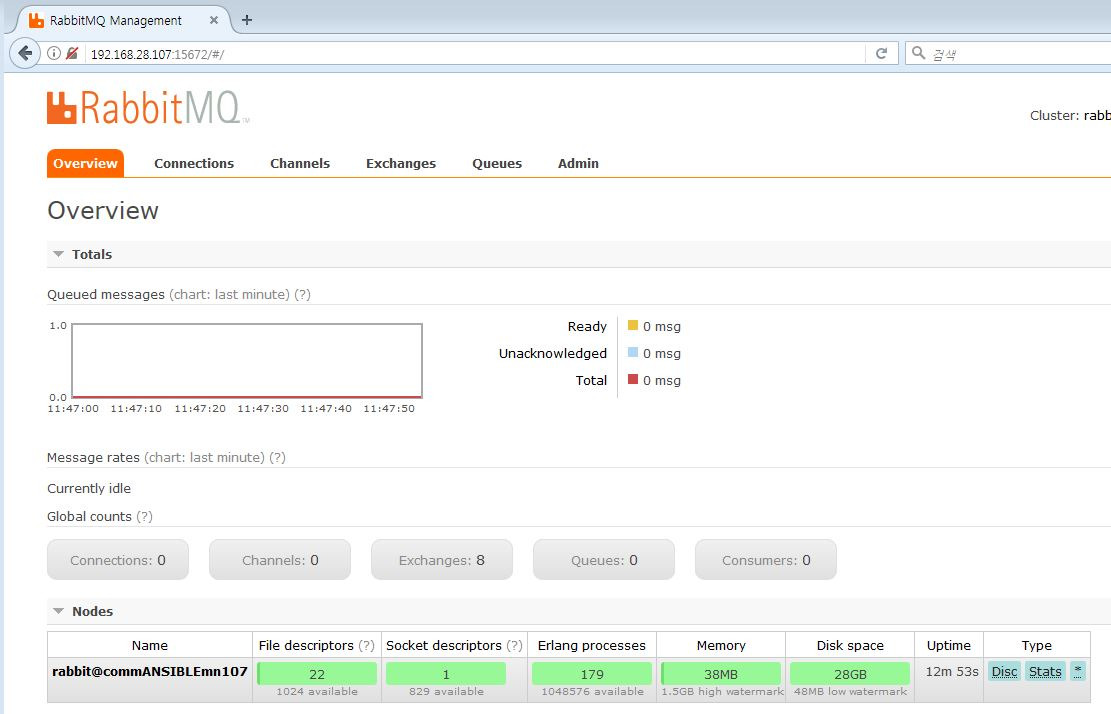The width and height of the screenshot is (1111, 714).
Task: Click the blue Unacknowledged color swatch
Action: tap(633, 352)
